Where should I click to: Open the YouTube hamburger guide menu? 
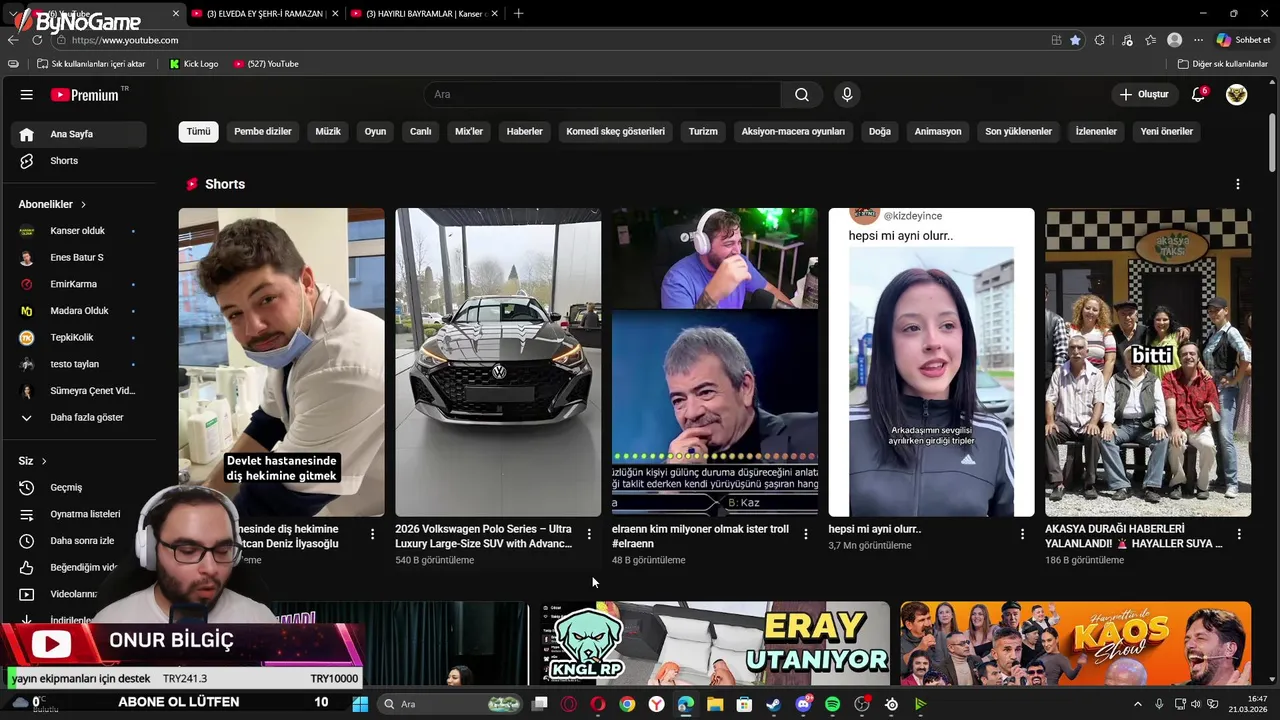coord(27,95)
